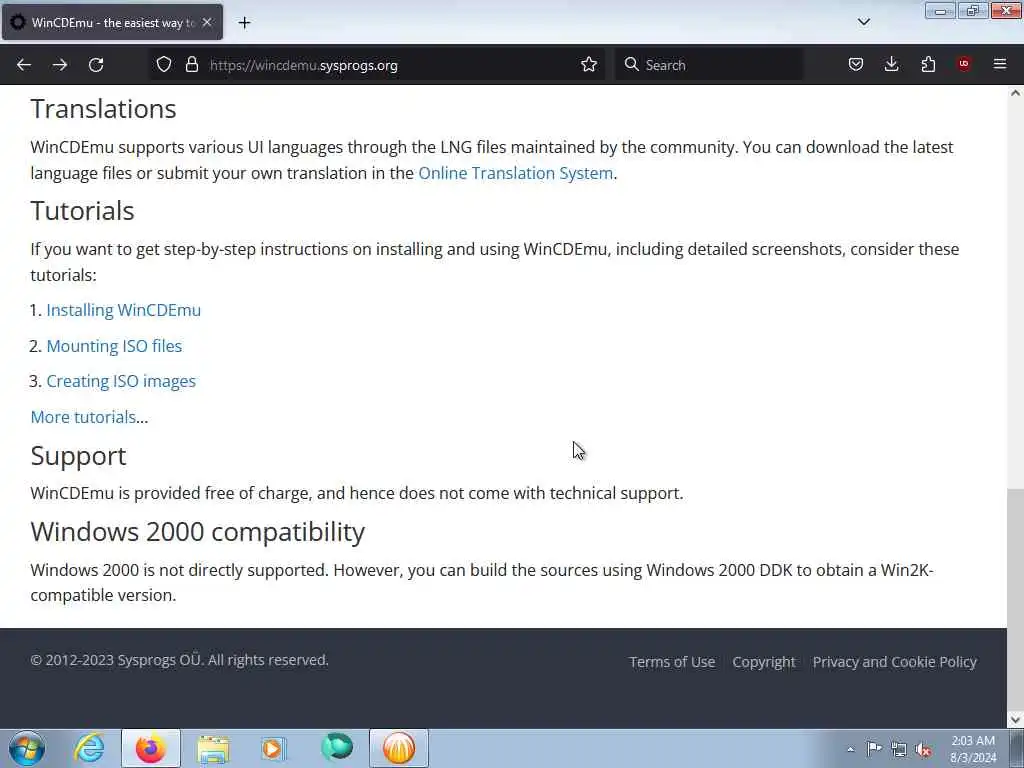This screenshot has width=1024, height=768.
Task: Follow the More tutorials link
Action: pos(83,417)
